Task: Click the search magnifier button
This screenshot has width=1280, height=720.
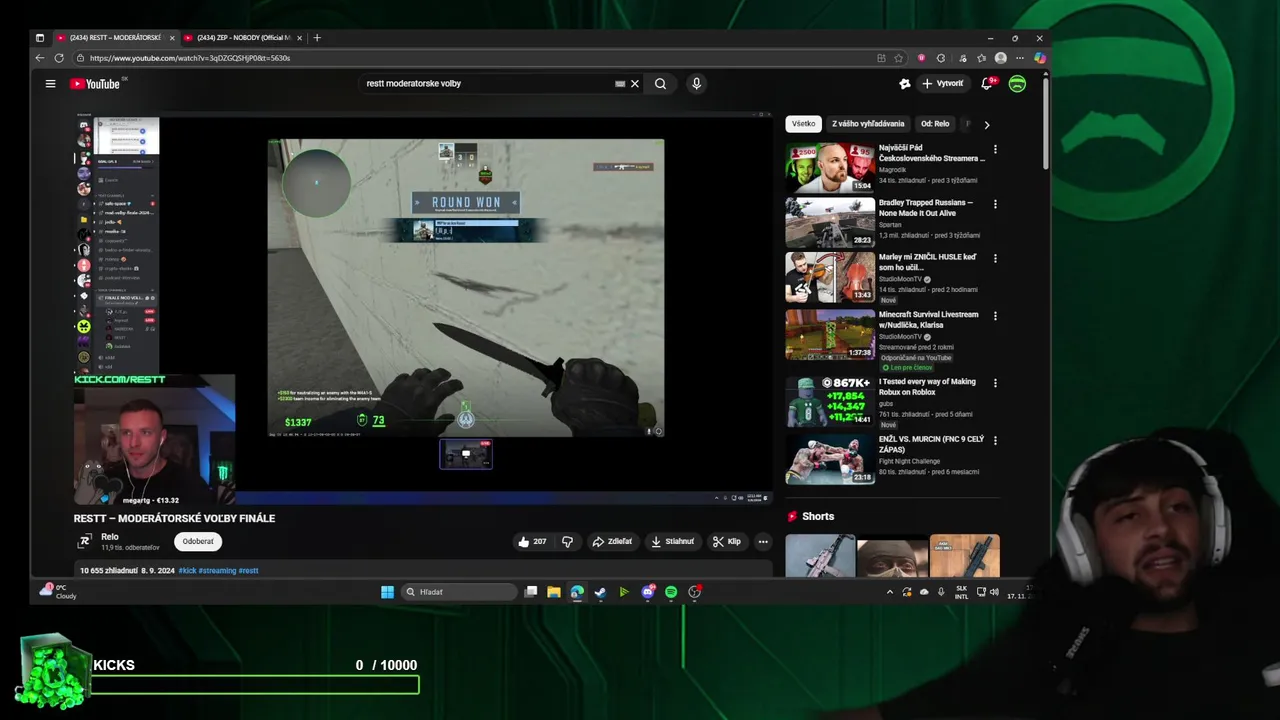Action: pyautogui.click(x=660, y=84)
